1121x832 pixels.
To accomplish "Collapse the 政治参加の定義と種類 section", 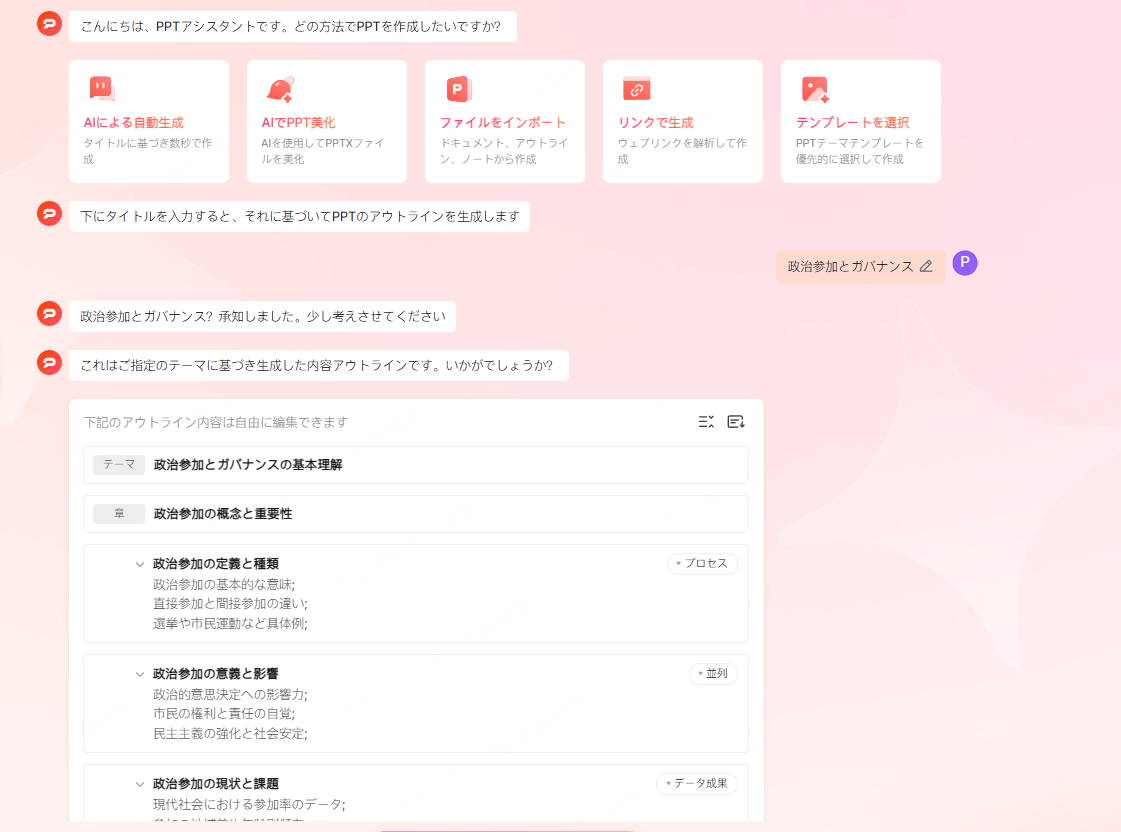I will click(140, 564).
